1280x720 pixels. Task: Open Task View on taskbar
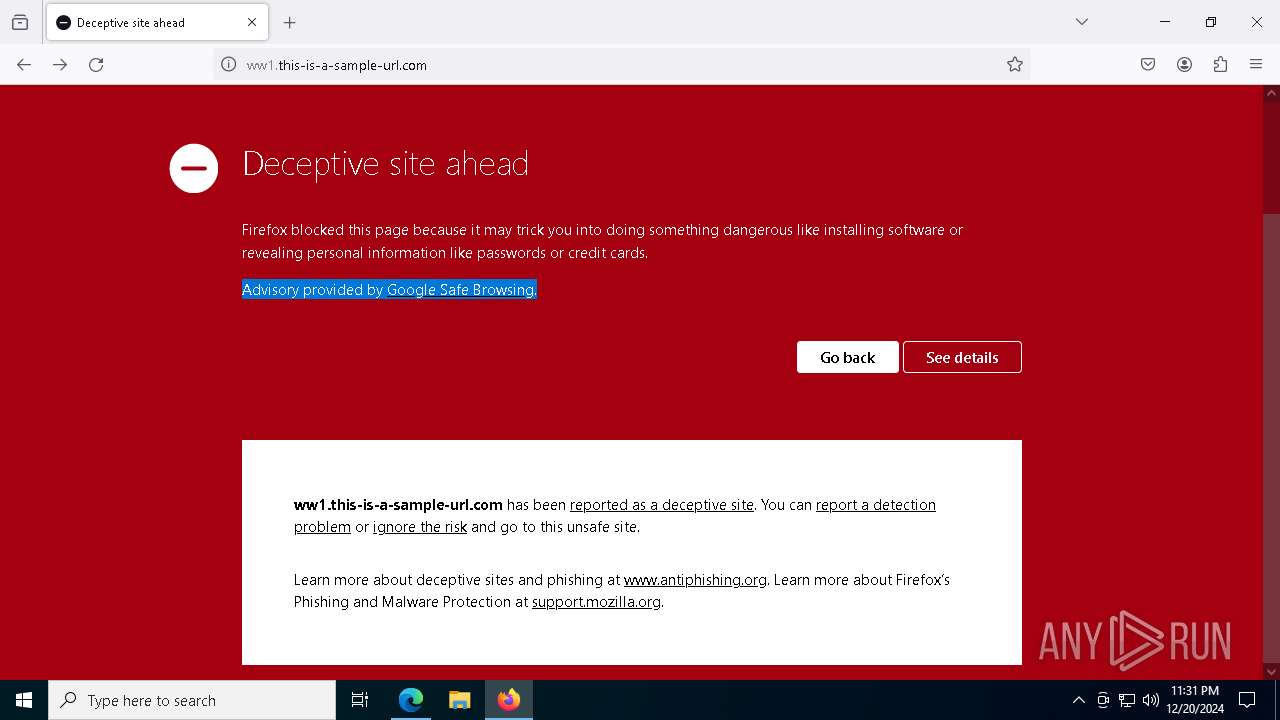click(360, 700)
